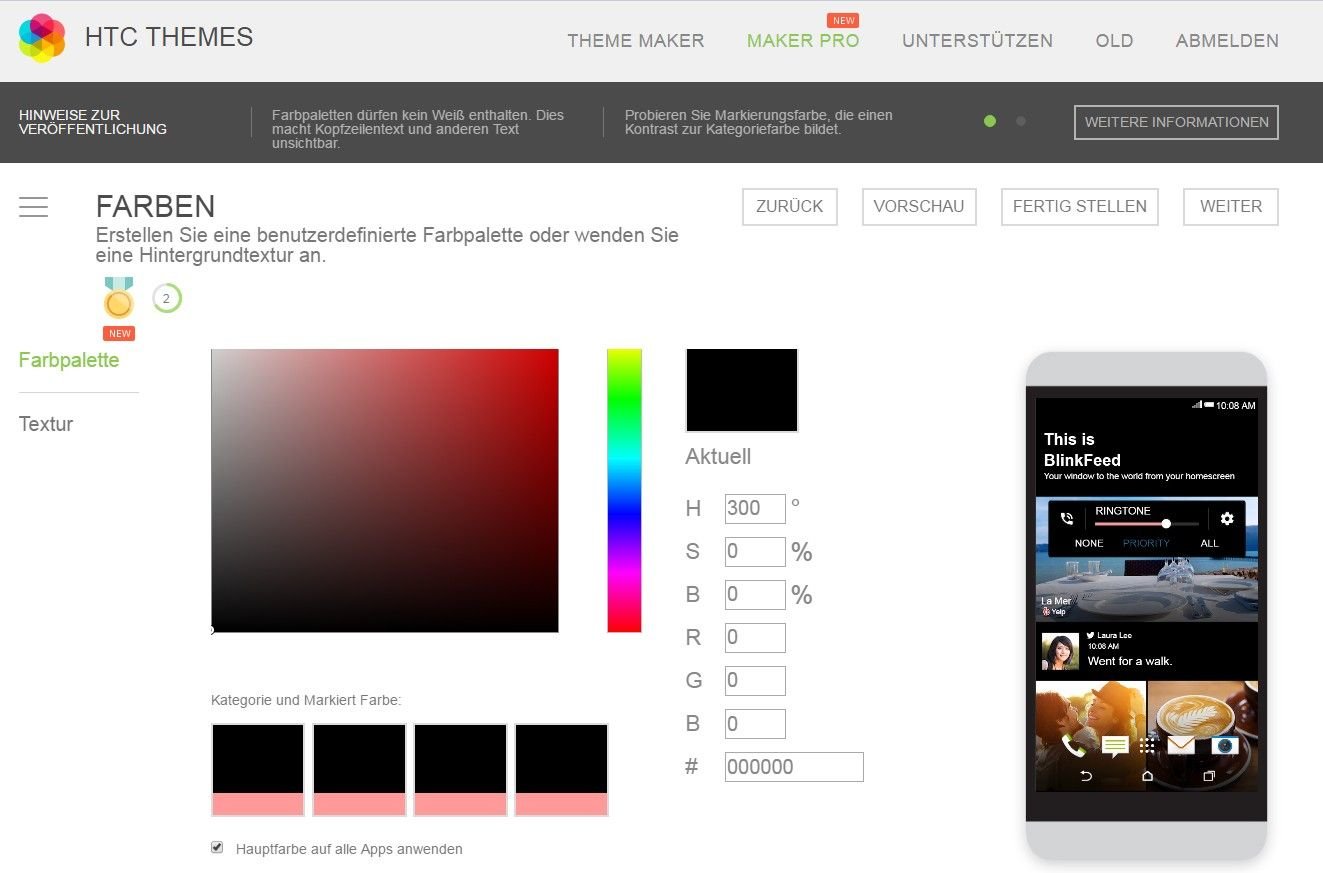
Task: Click the settings gear in phone preview
Action: coord(1227,519)
